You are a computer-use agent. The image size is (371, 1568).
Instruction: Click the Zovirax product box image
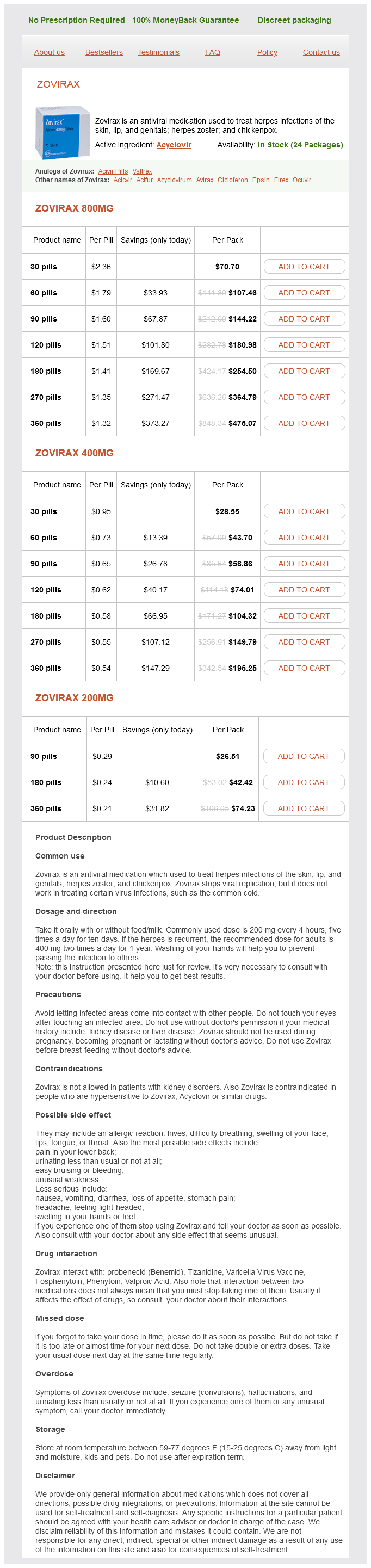click(61, 132)
